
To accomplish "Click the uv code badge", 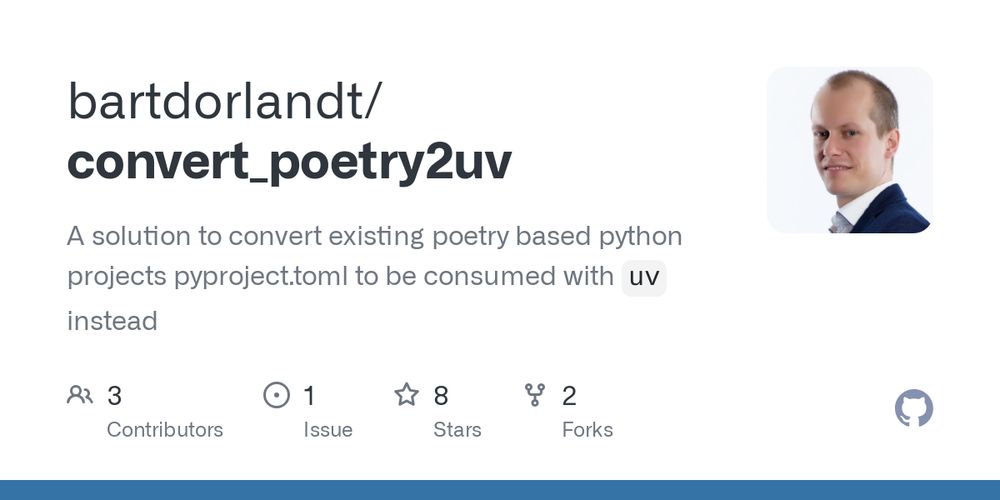I will click(x=643, y=277).
